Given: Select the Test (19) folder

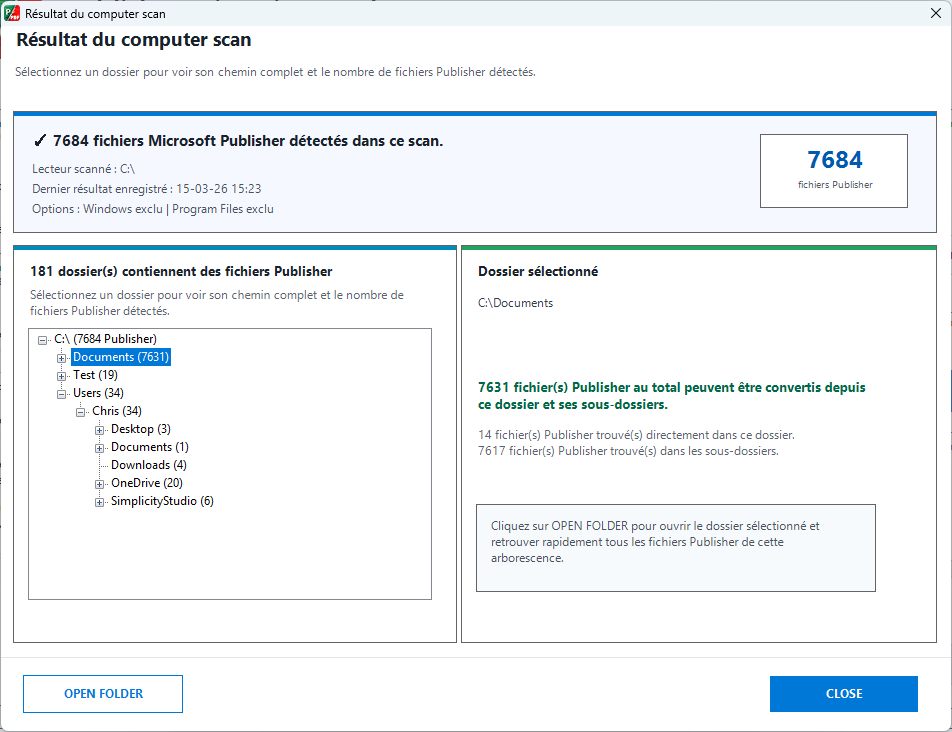Looking at the screenshot, I should (95, 374).
